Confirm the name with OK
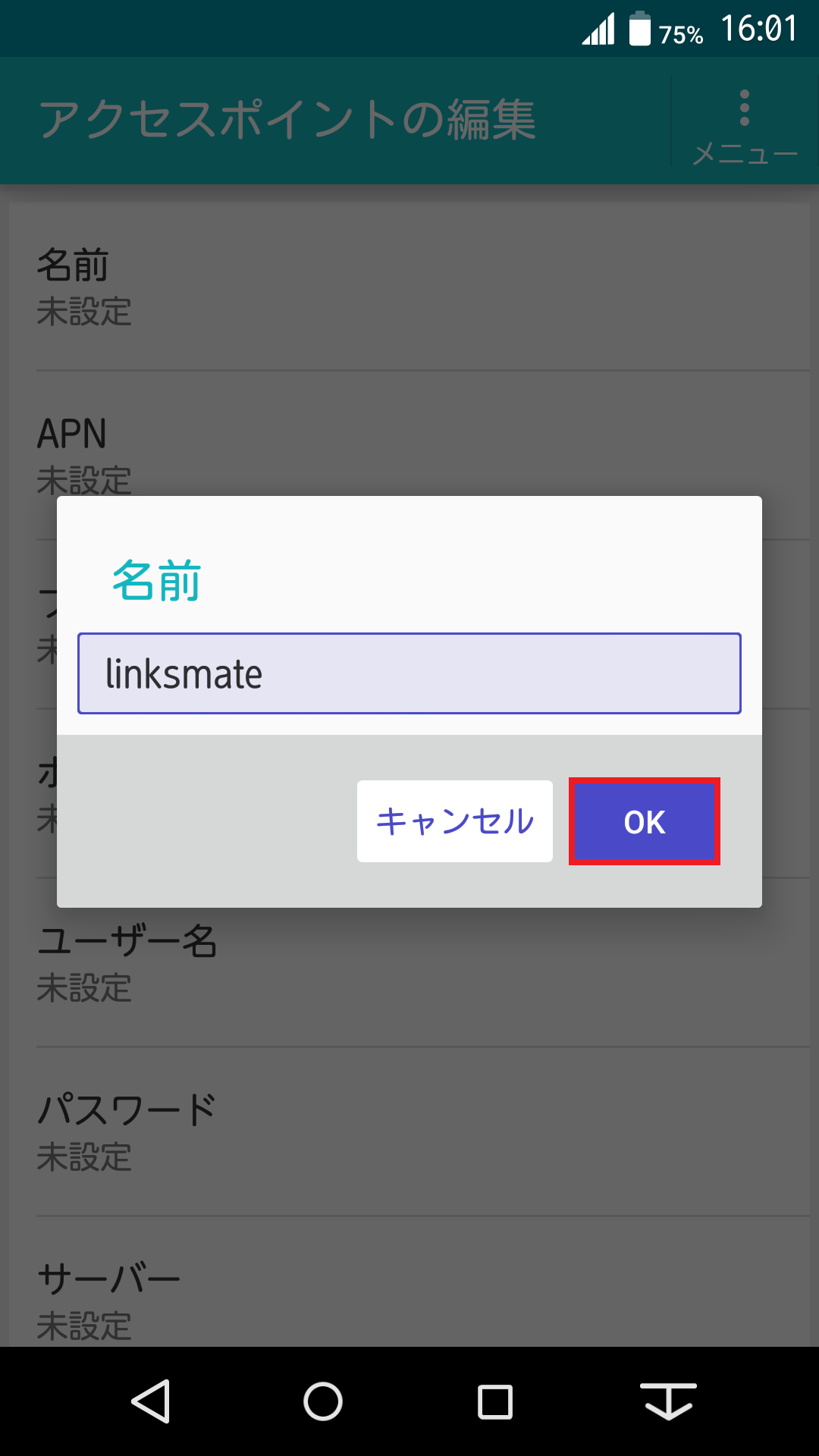The width and height of the screenshot is (819, 1456). point(642,821)
